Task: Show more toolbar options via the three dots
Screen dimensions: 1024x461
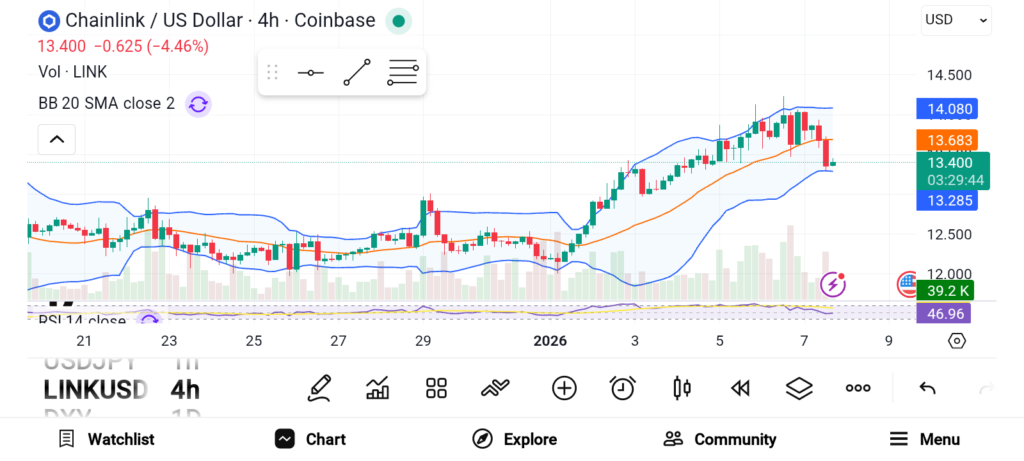Action: click(857, 389)
